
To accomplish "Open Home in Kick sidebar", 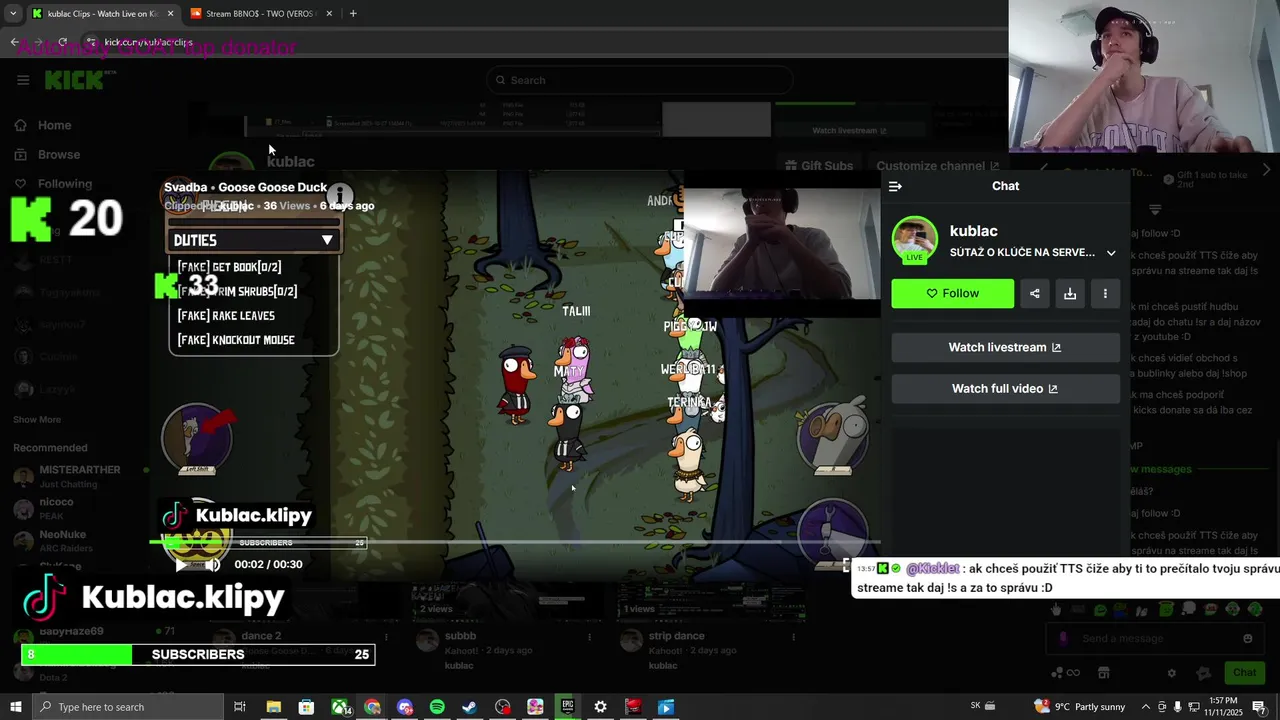I will tap(54, 125).
